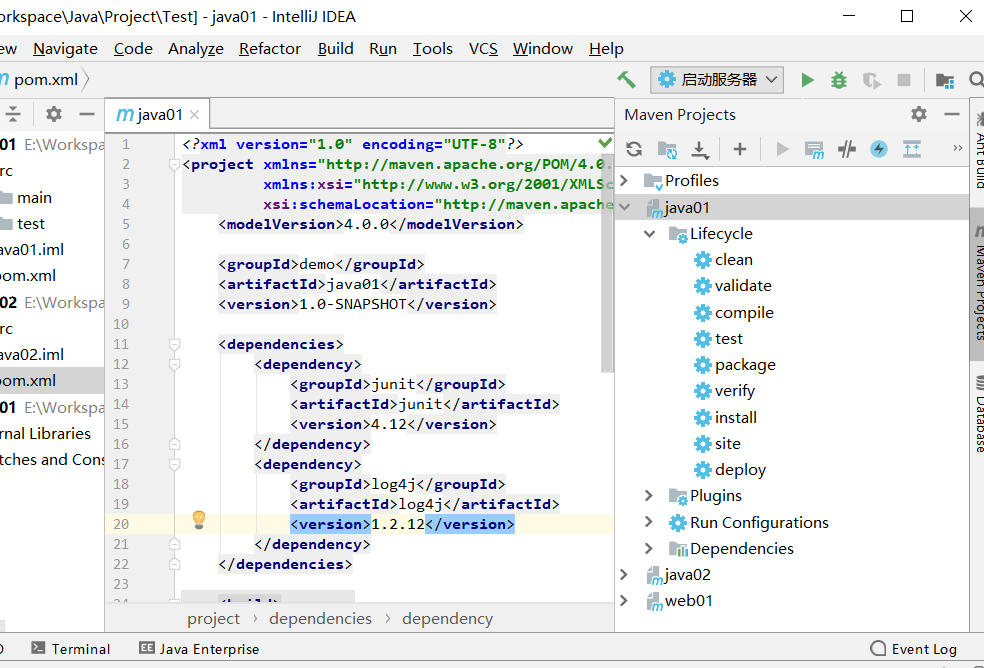Image resolution: width=984 pixels, height=668 pixels.
Task: Open the Tools menu
Action: tap(432, 49)
